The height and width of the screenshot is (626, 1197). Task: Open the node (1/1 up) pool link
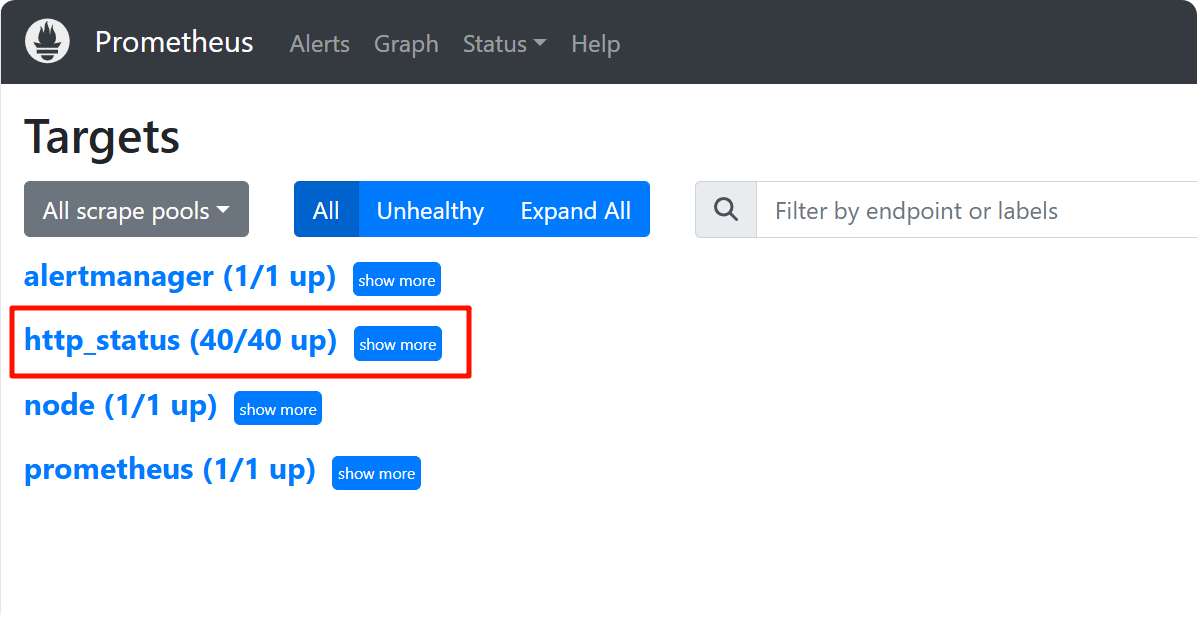121,405
